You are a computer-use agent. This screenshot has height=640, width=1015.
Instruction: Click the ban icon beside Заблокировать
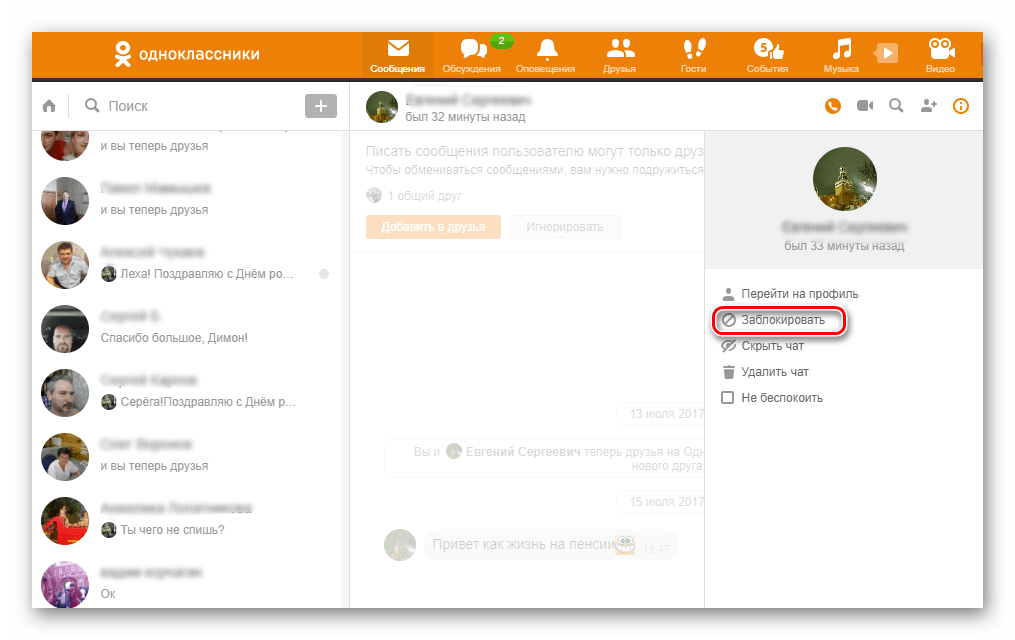[729, 320]
